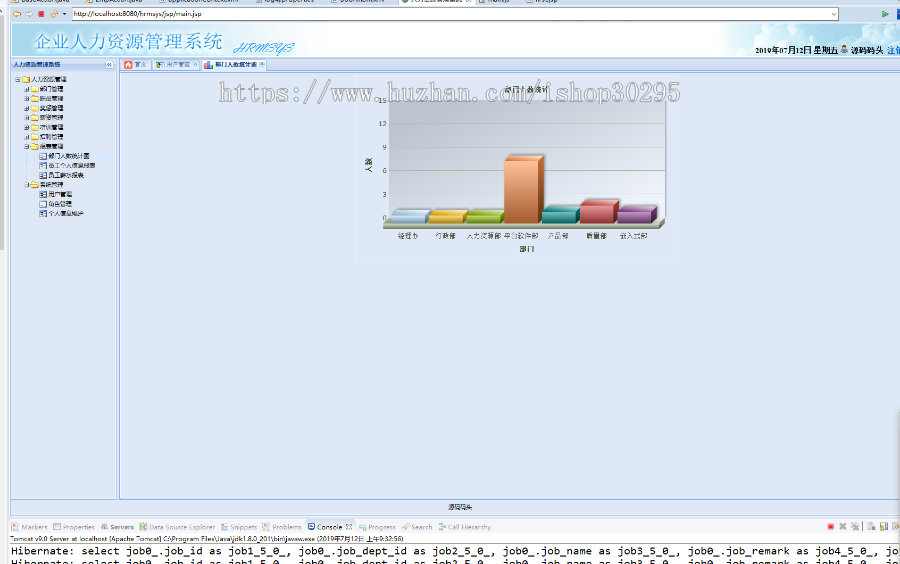Open the Call Hierarchy view tab
This screenshot has width=900, height=564.
[x=465, y=527]
